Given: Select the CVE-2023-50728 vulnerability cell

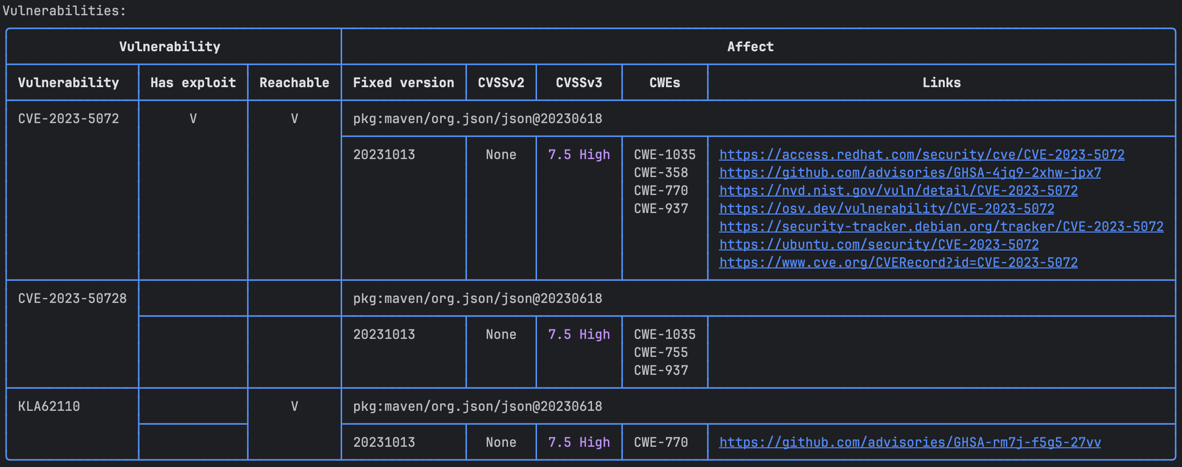Looking at the screenshot, I should 72,298.
